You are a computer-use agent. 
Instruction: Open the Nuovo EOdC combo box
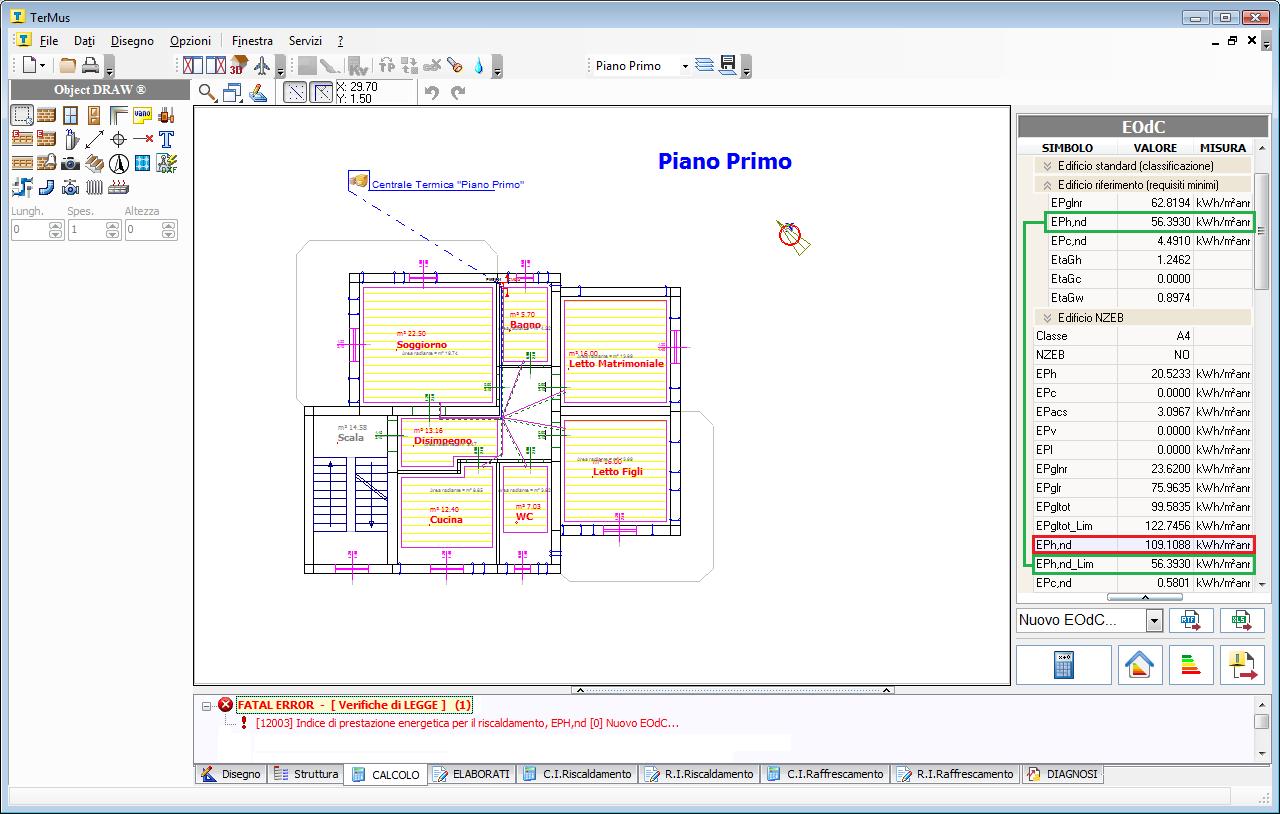(1154, 621)
